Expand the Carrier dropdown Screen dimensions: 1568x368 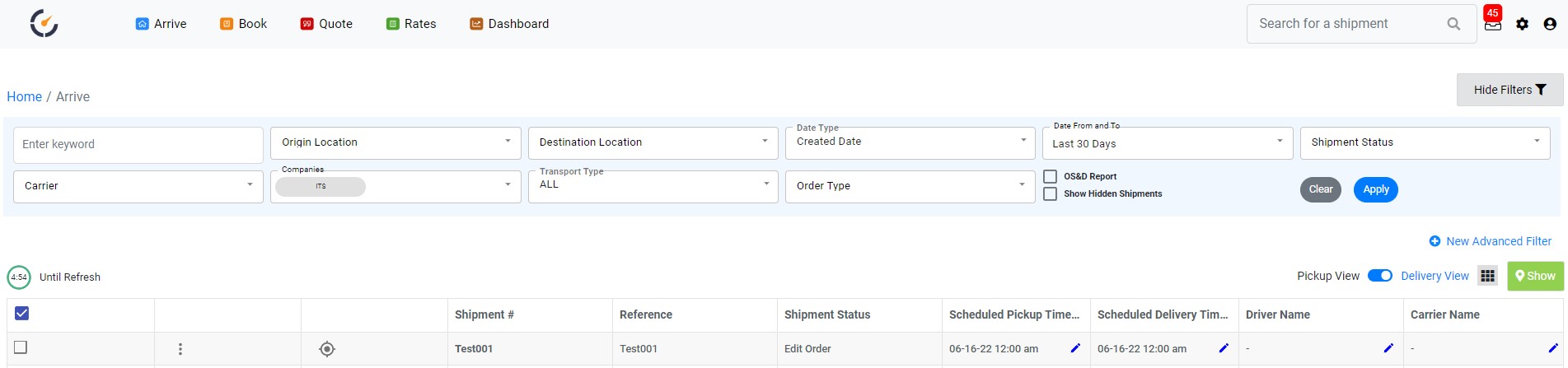tap(138, 186)
